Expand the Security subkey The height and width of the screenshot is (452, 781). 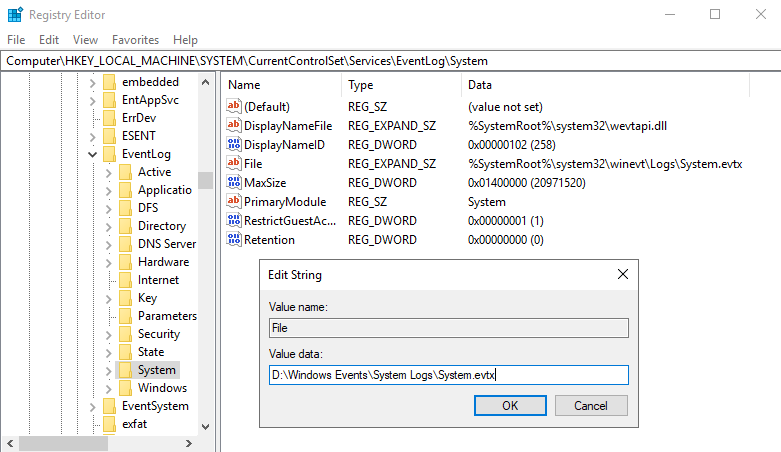pos(109,334)
